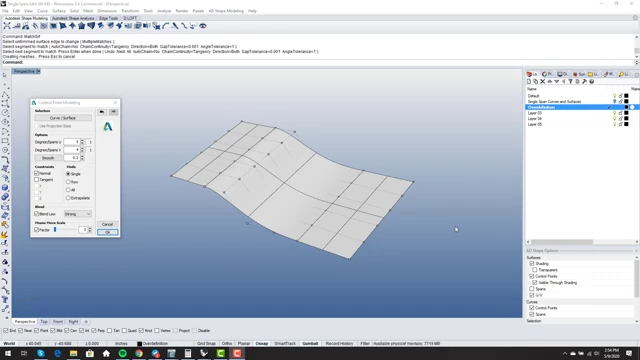This screenshot has width=640, height=360.
Task: Click the Curve / Surface selection button
Action: click(x=63, y=118)
